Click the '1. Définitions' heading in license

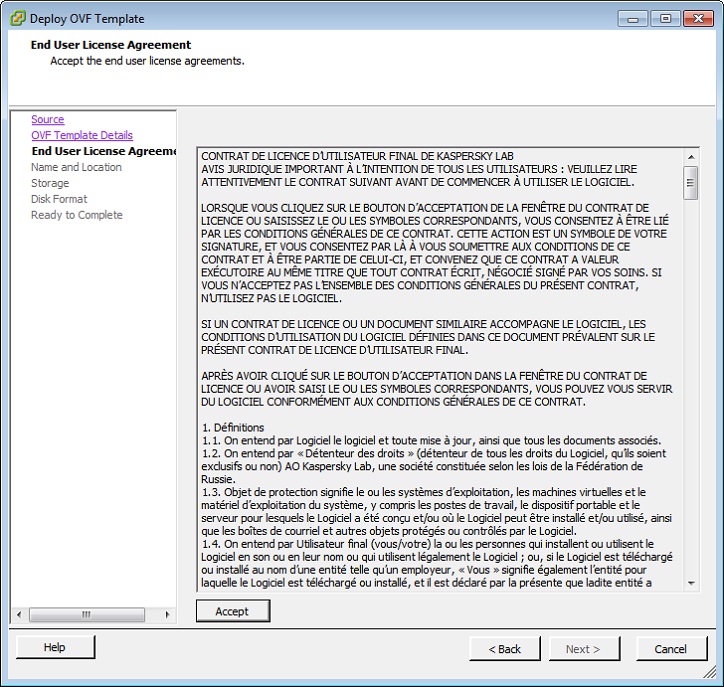[x=233, y=428]
